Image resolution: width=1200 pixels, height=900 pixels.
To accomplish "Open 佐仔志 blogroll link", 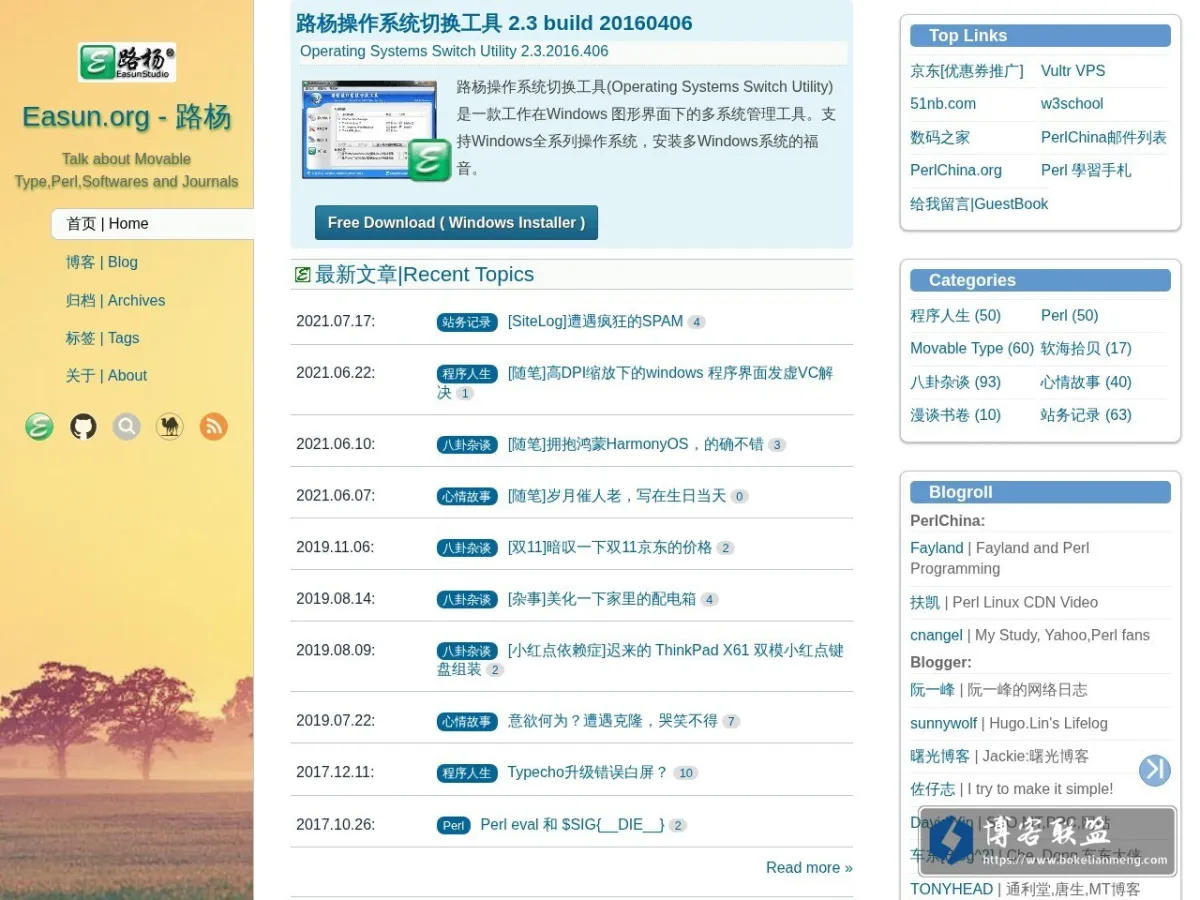I will point(932,789).
